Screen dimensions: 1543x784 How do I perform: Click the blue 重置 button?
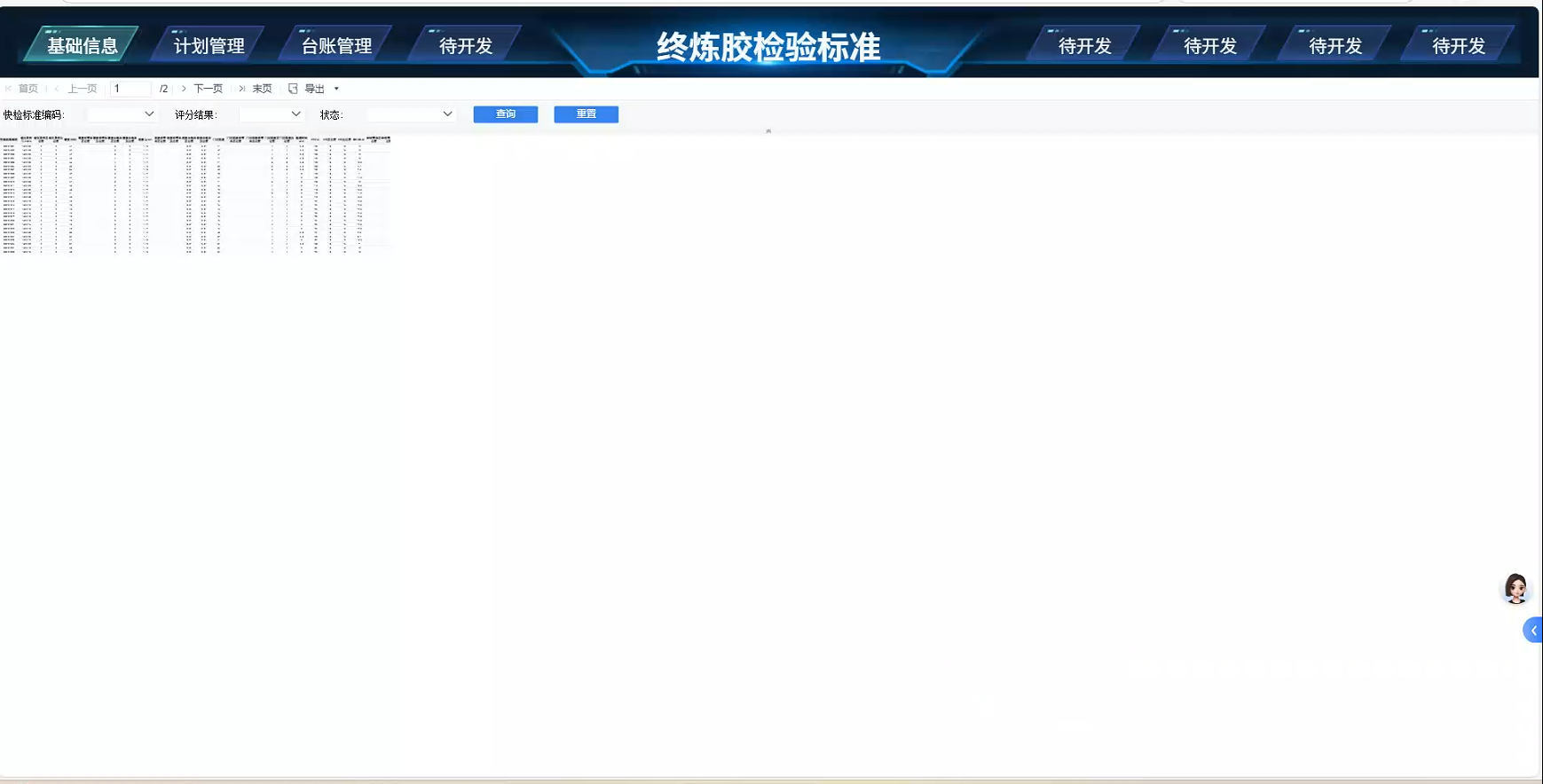point(586,114)
